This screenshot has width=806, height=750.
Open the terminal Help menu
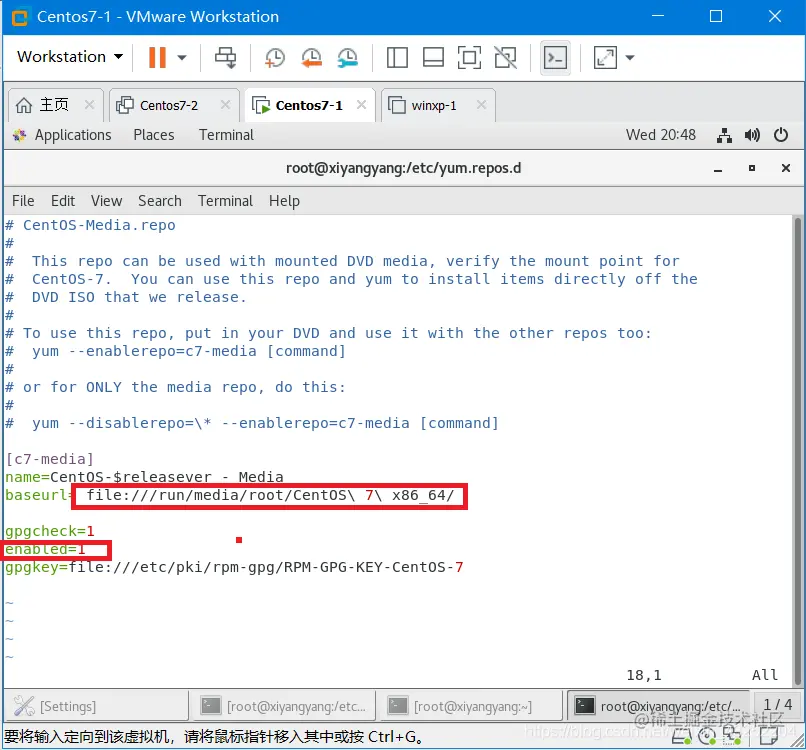(284, 201)
